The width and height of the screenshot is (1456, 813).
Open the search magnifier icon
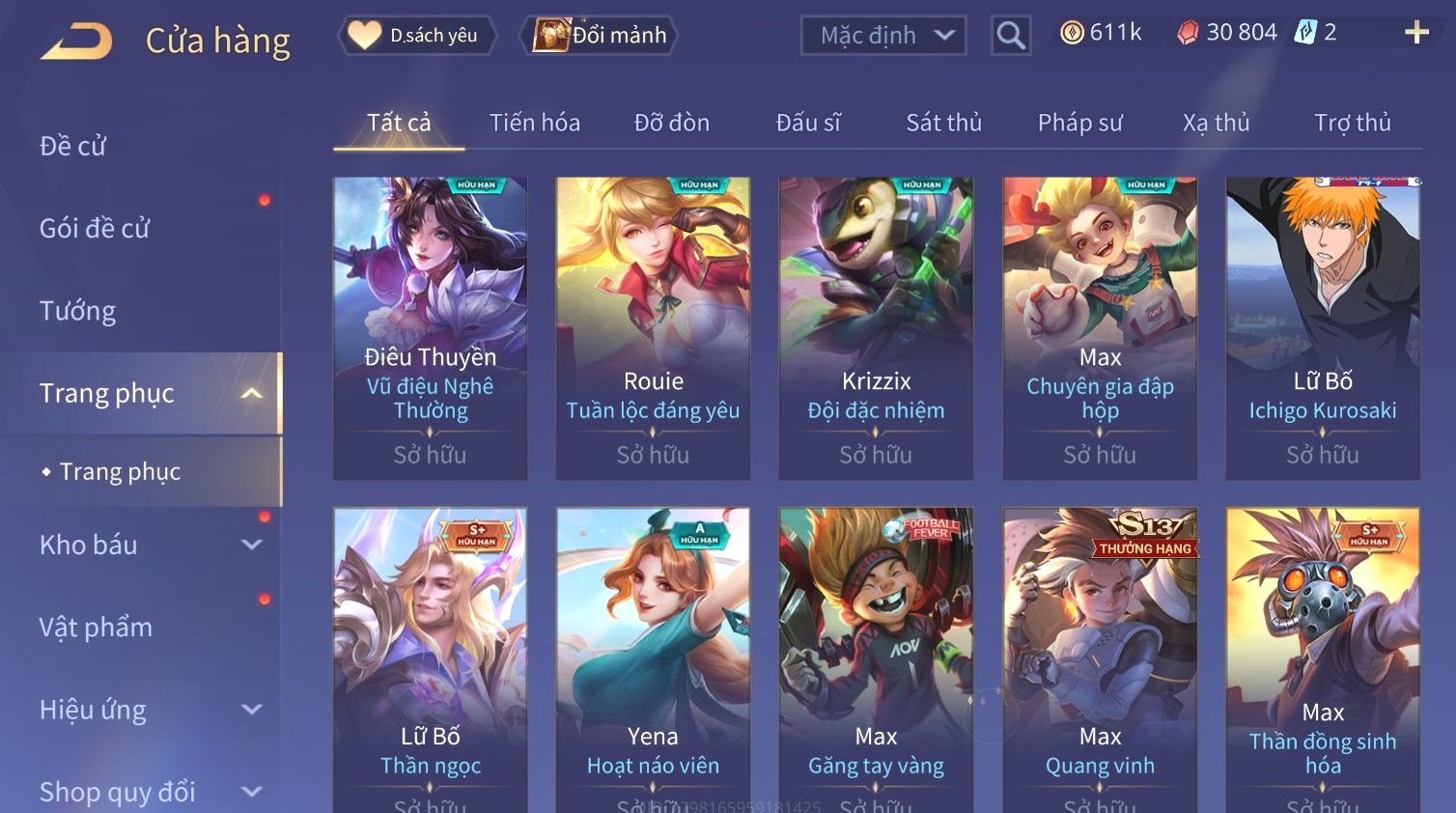pyautogui.click(x=1011, y=36)
